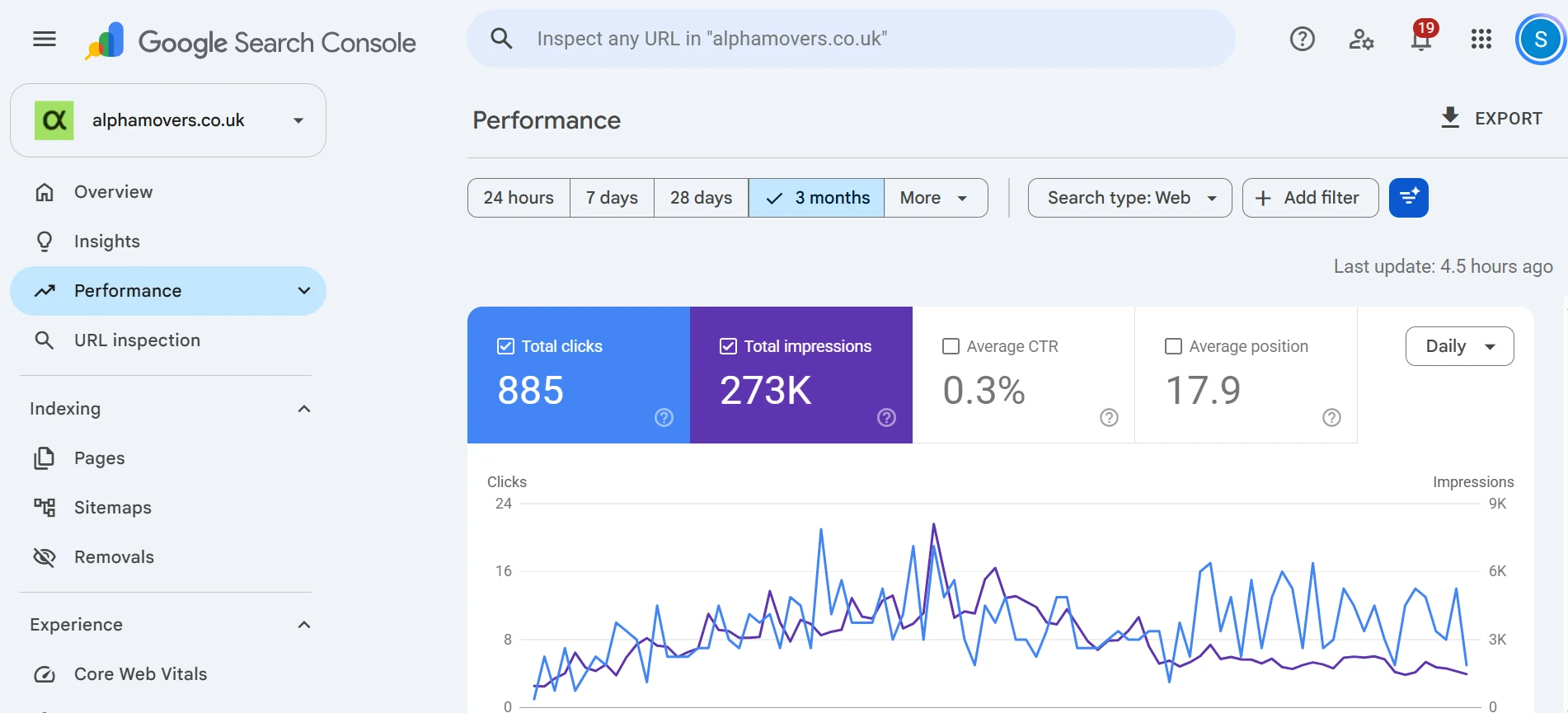
Task: Select the 24 hours range
Action: pos(519,198)
